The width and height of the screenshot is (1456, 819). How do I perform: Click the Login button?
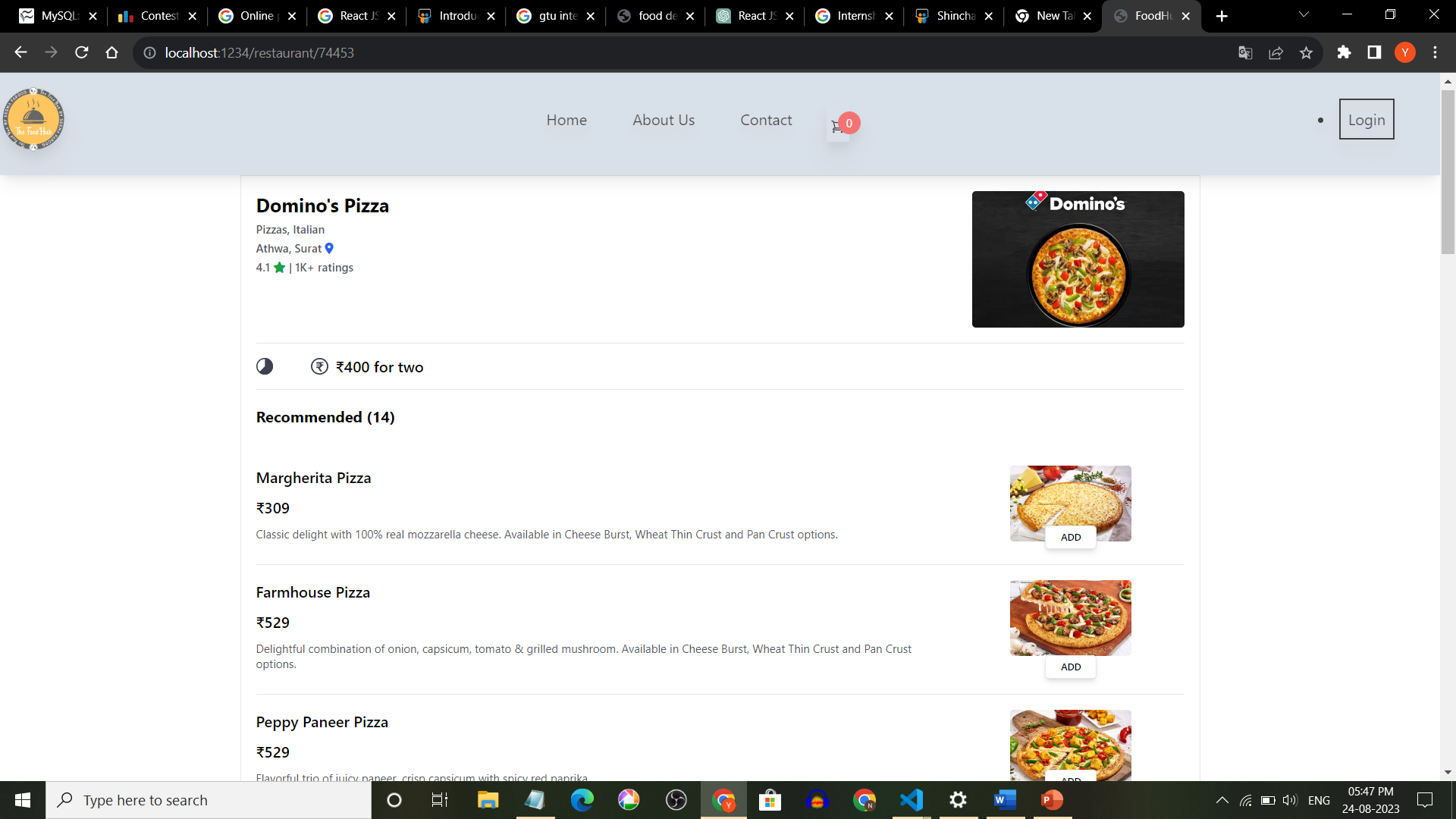tap(1366, 119)
